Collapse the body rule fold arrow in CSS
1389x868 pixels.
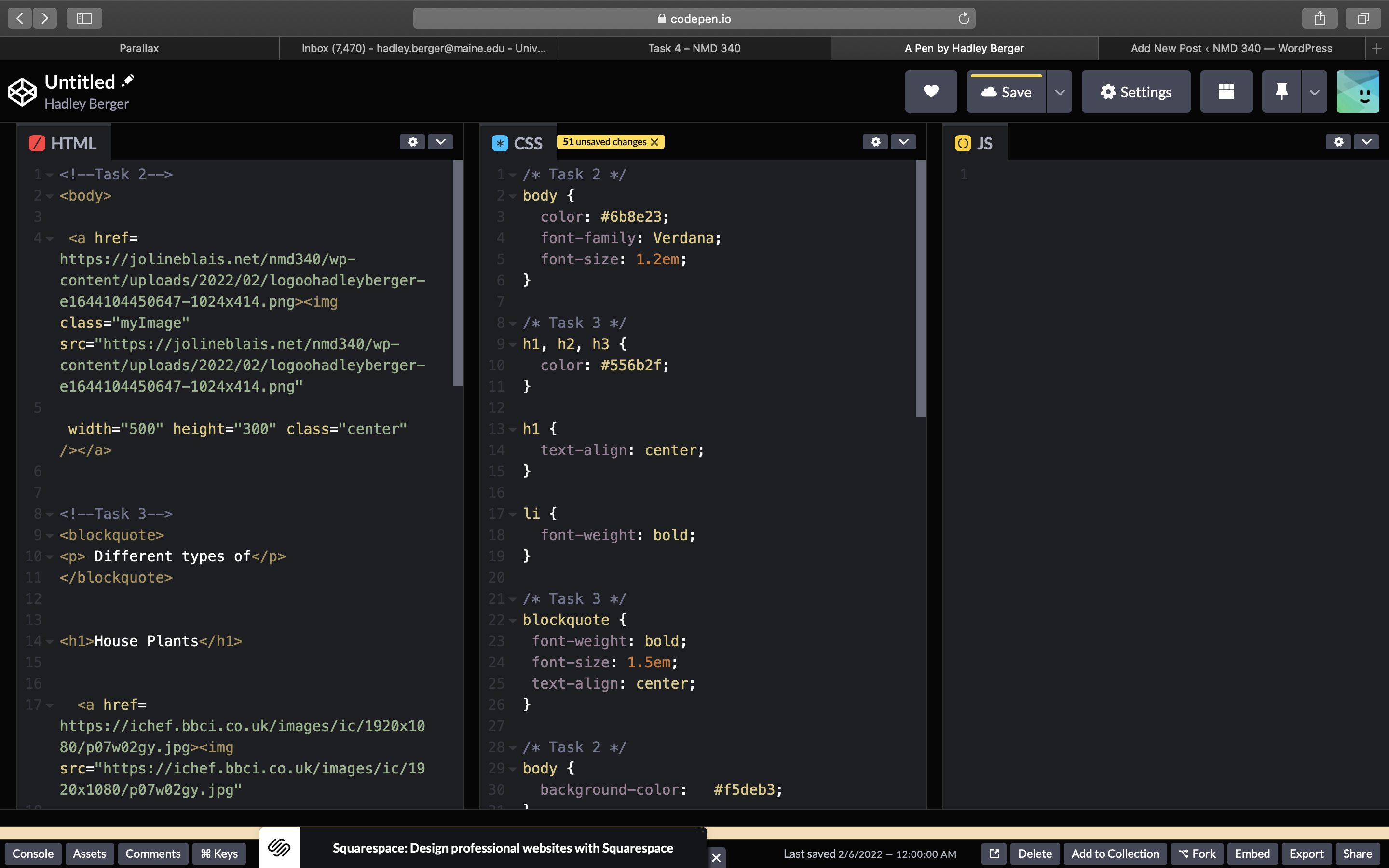click(513, 196)
